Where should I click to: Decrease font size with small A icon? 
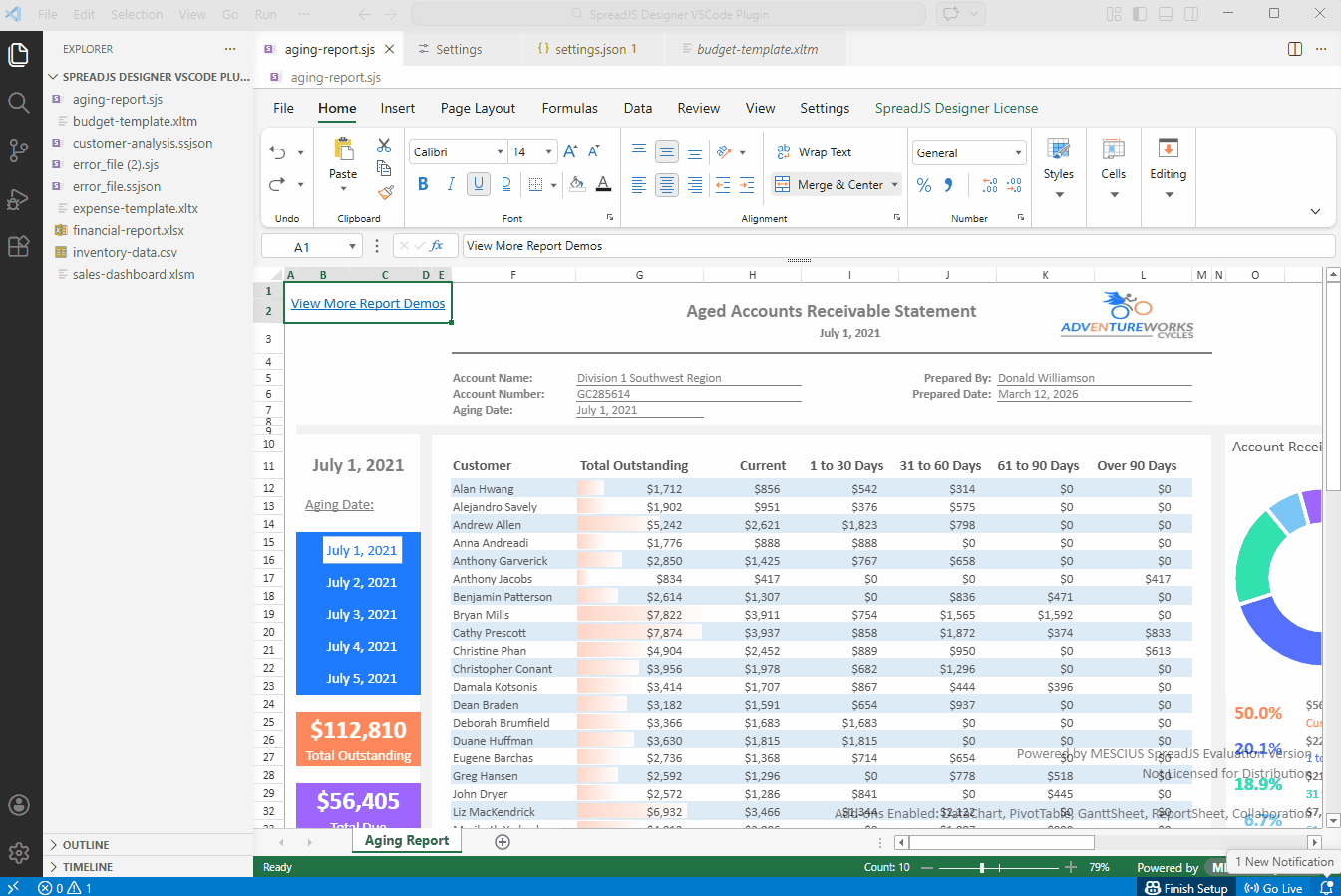(593, 151)
